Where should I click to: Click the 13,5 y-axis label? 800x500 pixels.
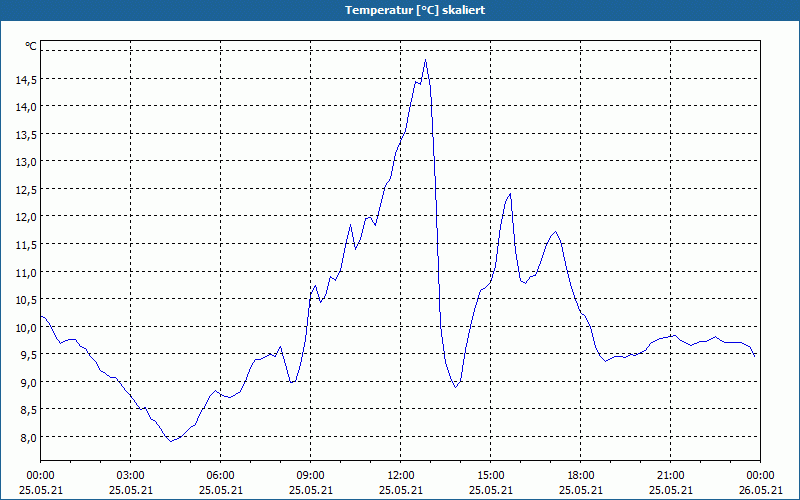pos(27,135)
